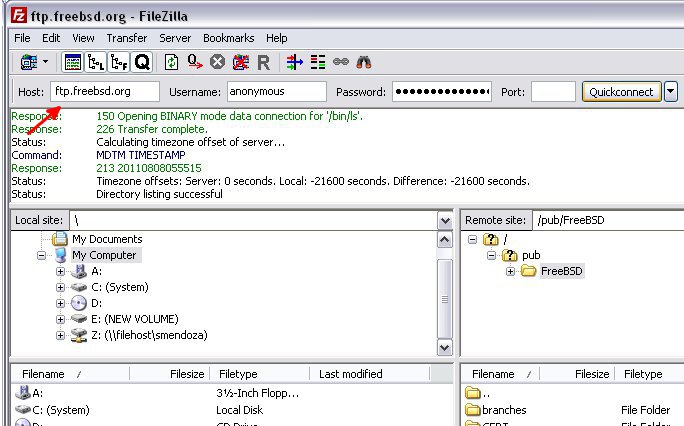Expand the C: (System) drive node
This screenshot has height=426, width=684.
pyautogui.click(x=61, y=287)
